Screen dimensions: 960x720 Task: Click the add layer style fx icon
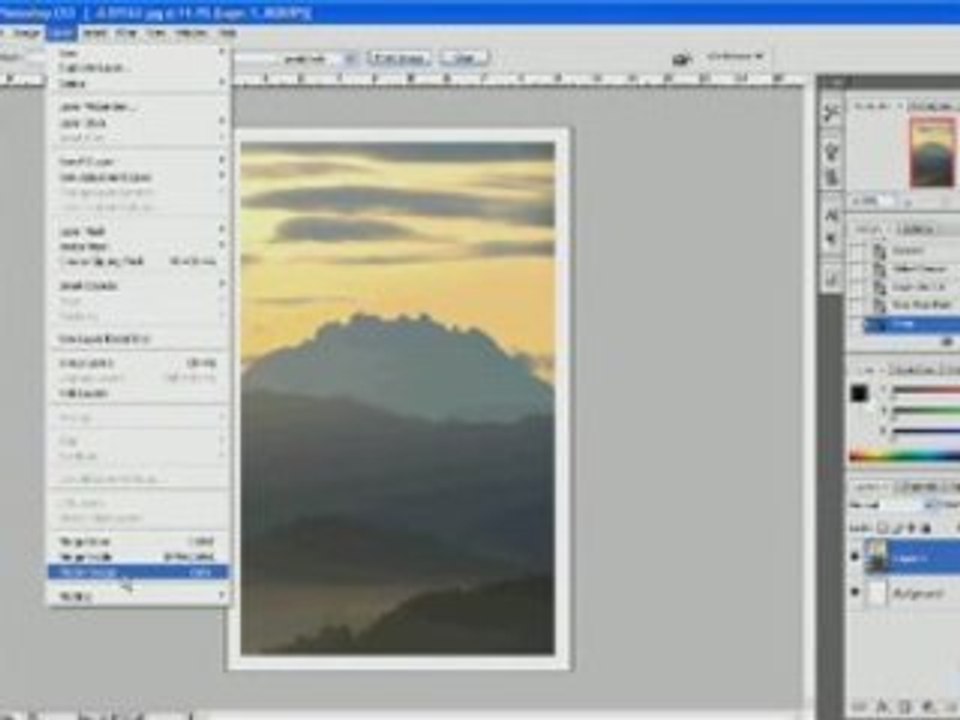[x=884, y=707]
